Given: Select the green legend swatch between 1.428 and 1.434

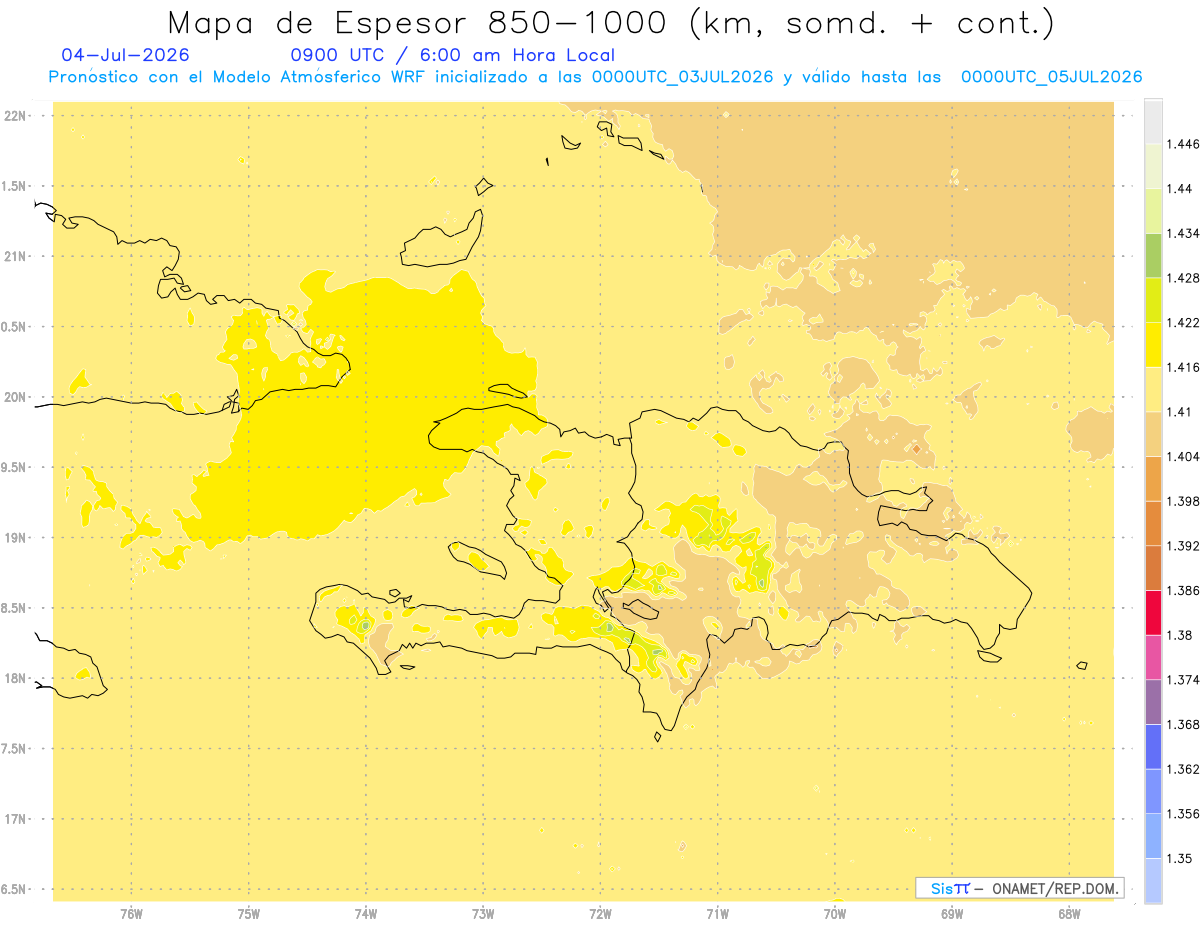Looking at the screenshot, I should pyautogui.click(x=1153, y=255).
